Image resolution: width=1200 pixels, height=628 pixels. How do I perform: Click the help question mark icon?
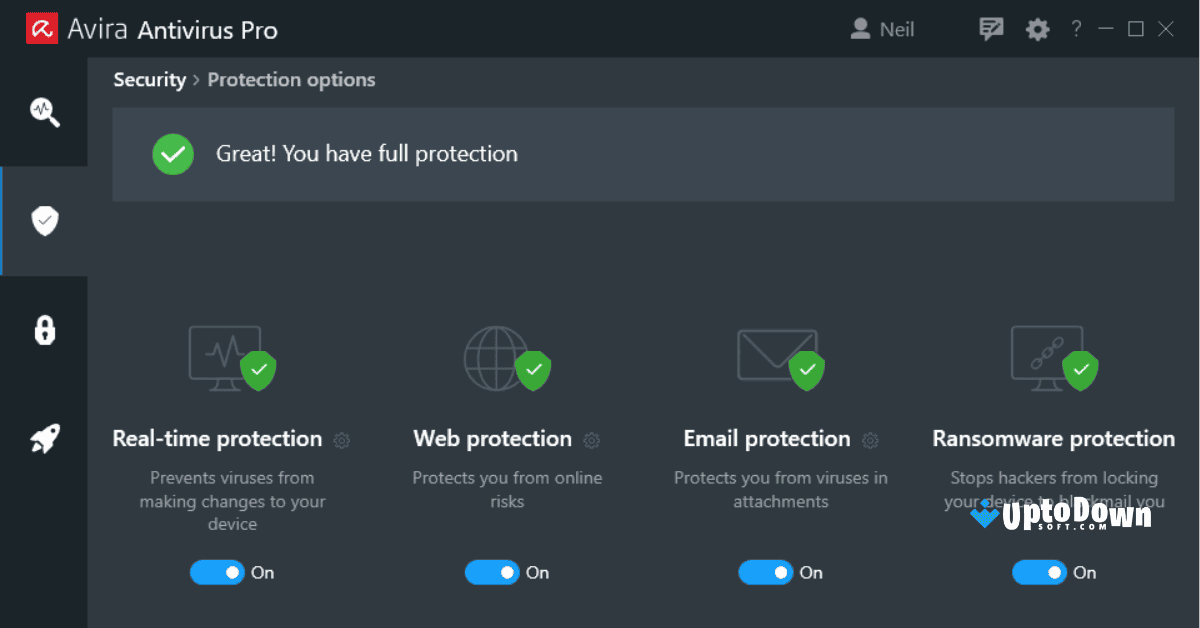tap(1075, 28)
